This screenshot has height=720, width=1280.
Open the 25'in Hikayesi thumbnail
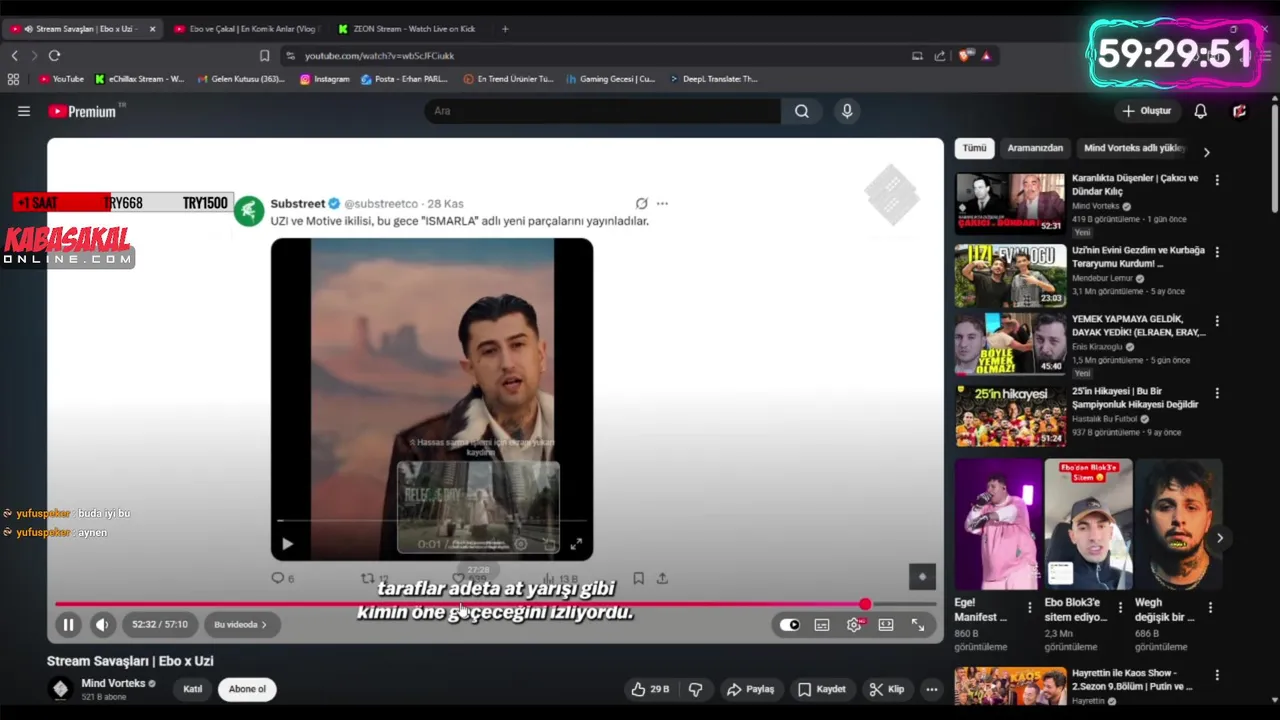[1010, 416]
